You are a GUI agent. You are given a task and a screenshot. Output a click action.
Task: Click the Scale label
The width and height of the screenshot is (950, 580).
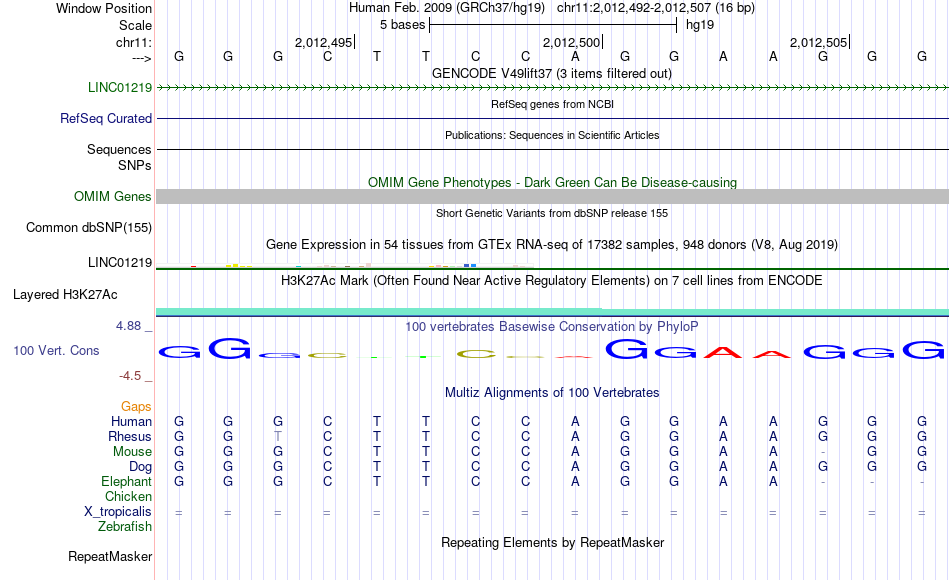[136, 25]
